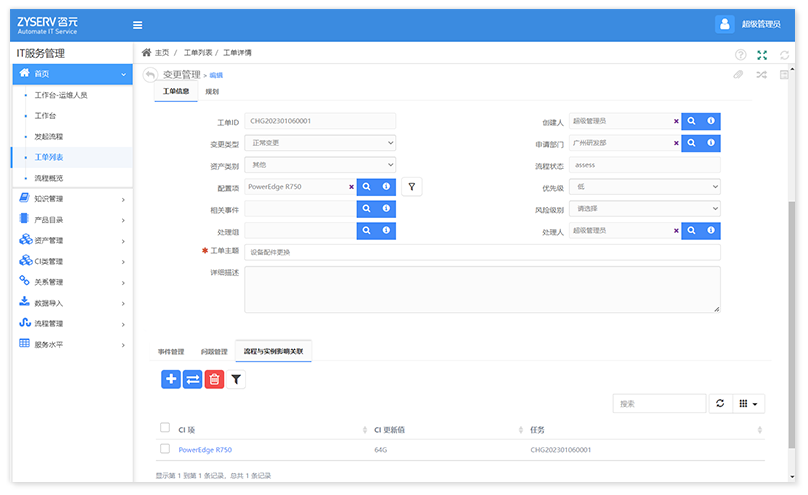Show info for the handler field
The height and width of the screenshot is (495, 808).
point(711,230)
